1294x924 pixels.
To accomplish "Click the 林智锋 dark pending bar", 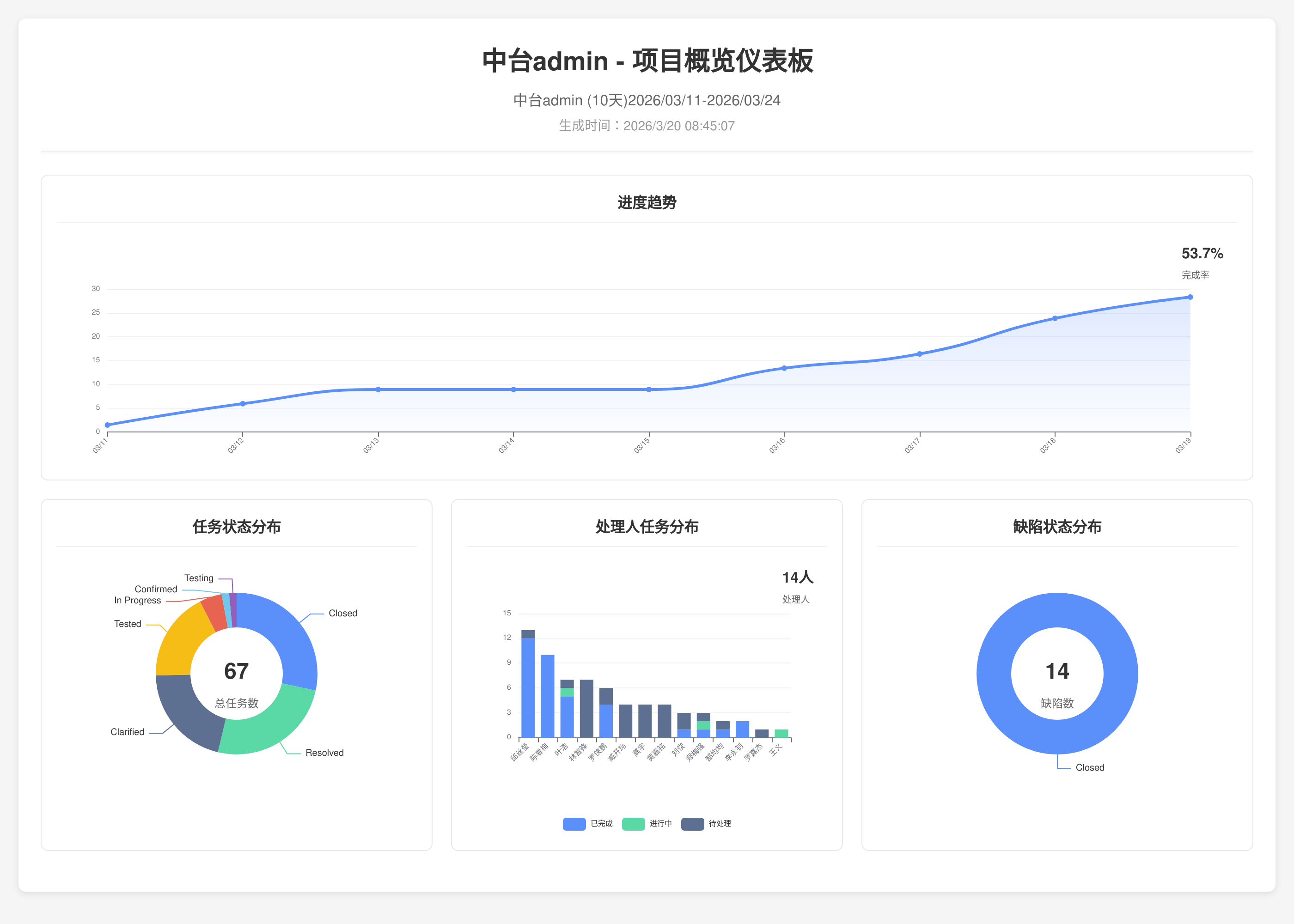I will (586, 708).
